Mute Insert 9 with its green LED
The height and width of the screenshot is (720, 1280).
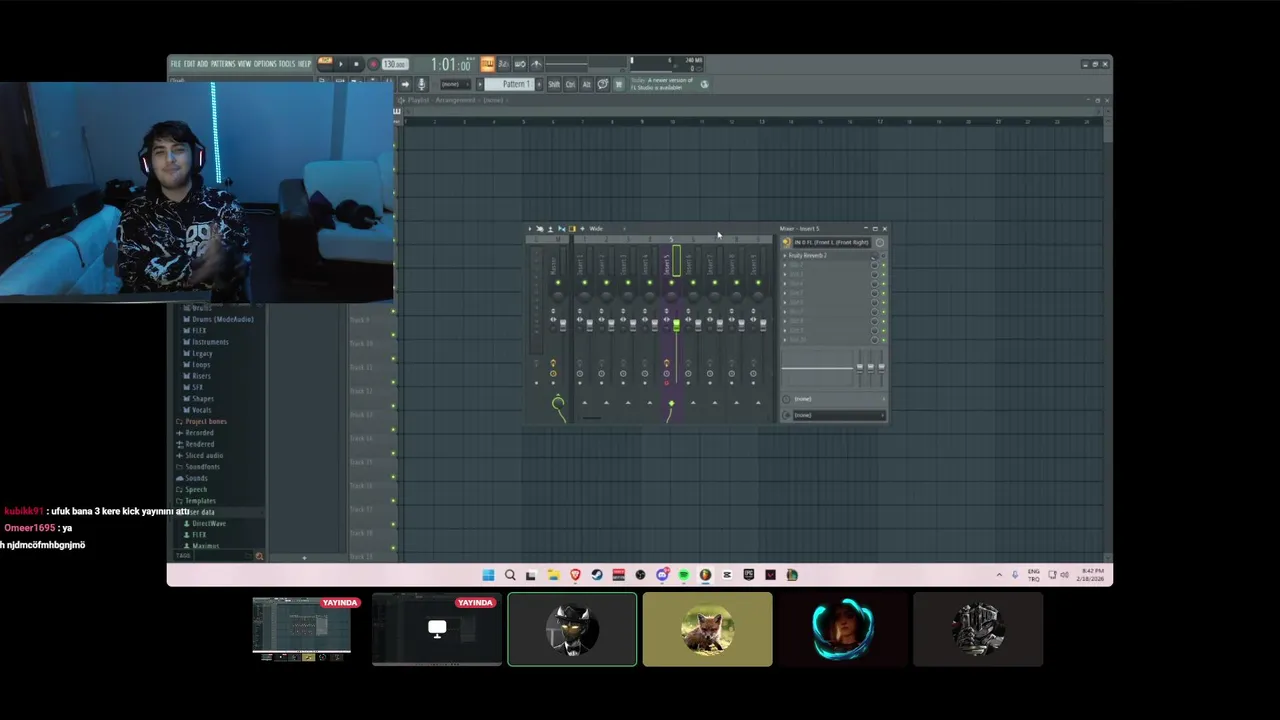tap(758, 282)
